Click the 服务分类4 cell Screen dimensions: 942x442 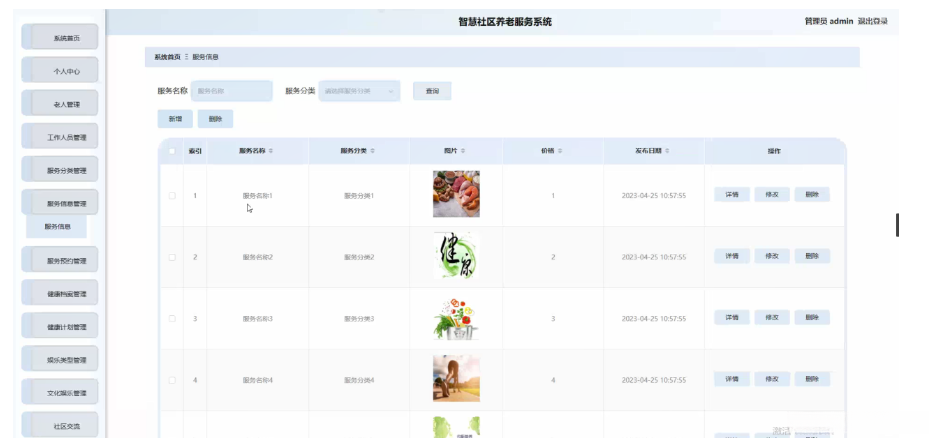tap(359, 380)
